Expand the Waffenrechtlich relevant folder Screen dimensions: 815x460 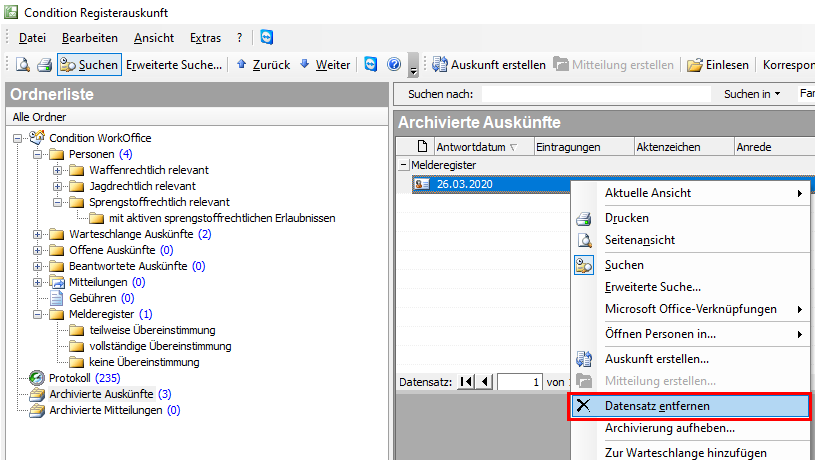pos(57,170)
